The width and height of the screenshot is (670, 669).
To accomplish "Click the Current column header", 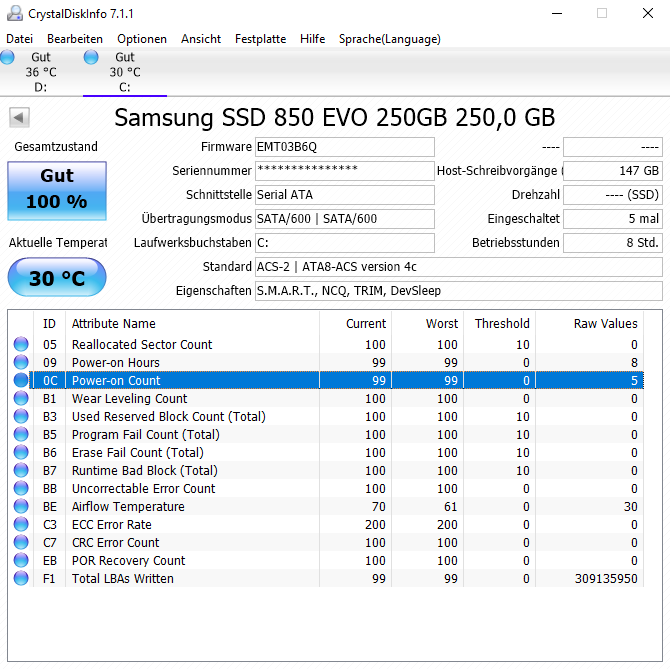I will (356, 323).
